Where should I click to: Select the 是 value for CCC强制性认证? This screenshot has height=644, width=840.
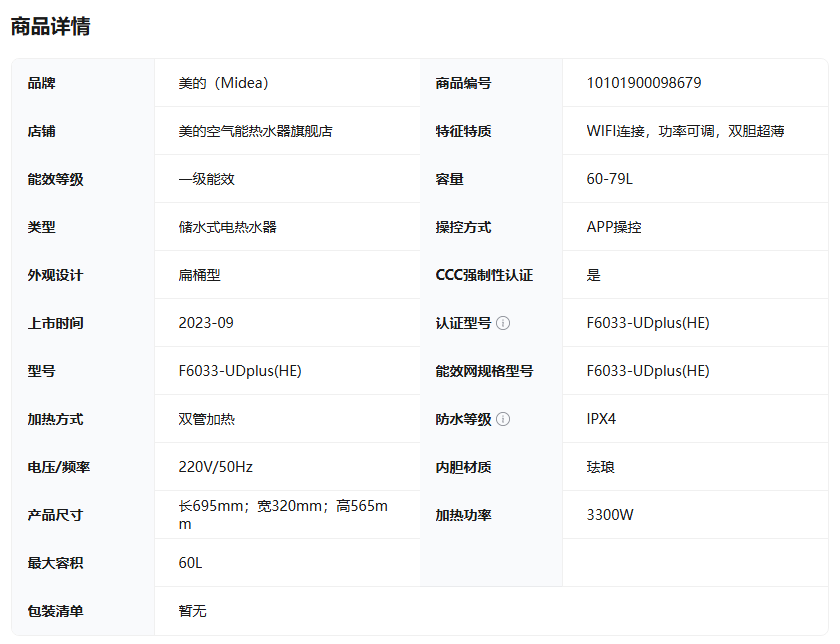pos(594,275)
